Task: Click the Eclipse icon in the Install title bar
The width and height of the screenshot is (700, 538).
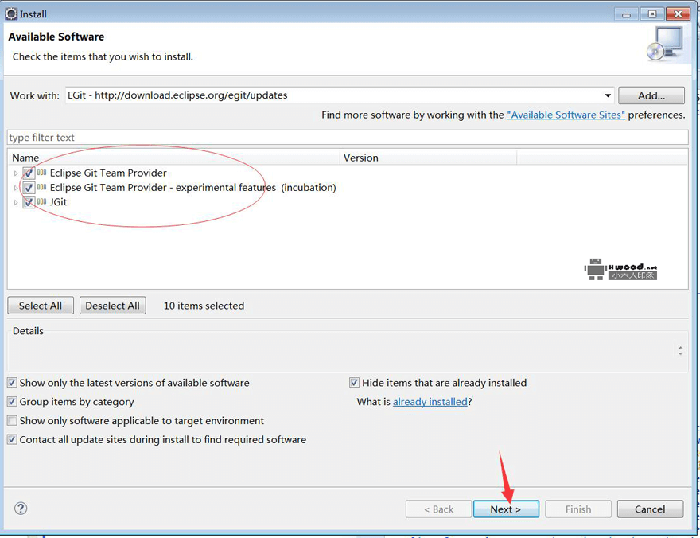Action: tap(11, 14)
